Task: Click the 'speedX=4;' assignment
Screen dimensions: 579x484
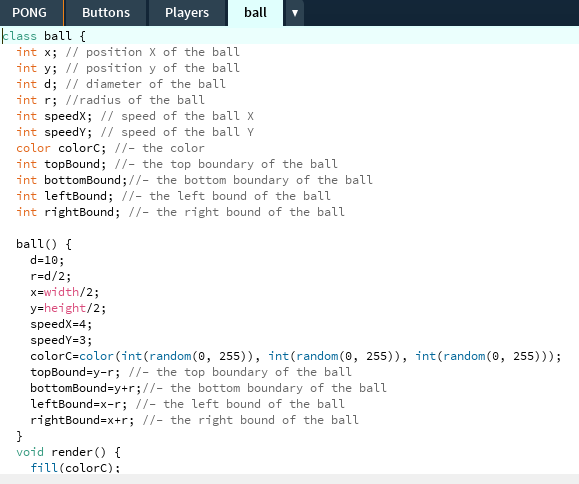Action: tap(61, 324)
